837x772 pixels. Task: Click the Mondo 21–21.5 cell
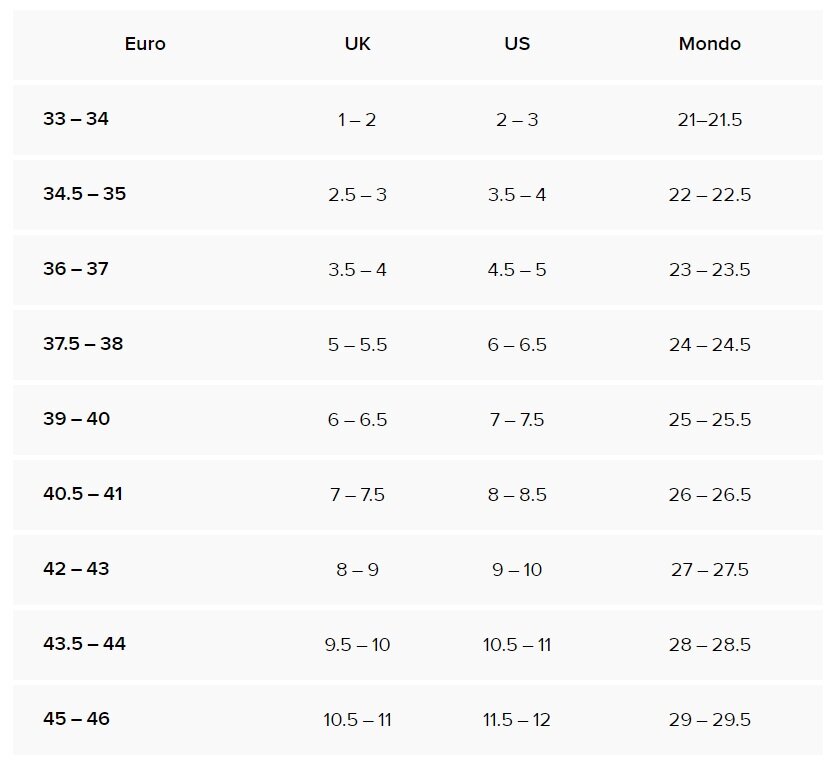point(709,120)
